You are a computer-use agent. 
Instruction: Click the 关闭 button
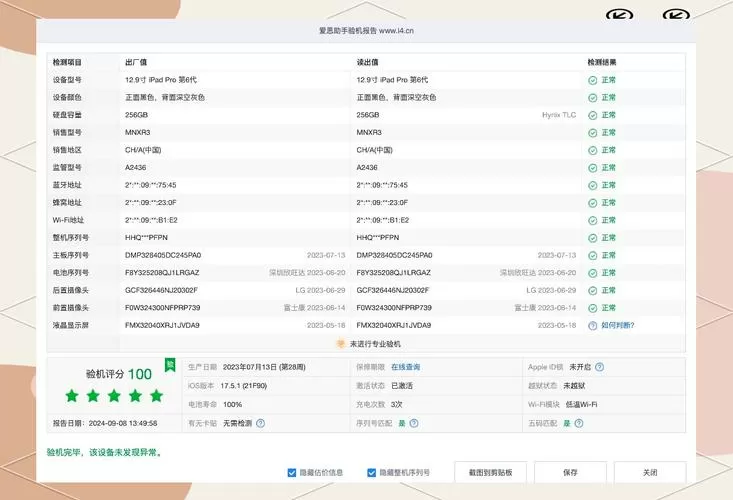point(650,472)
